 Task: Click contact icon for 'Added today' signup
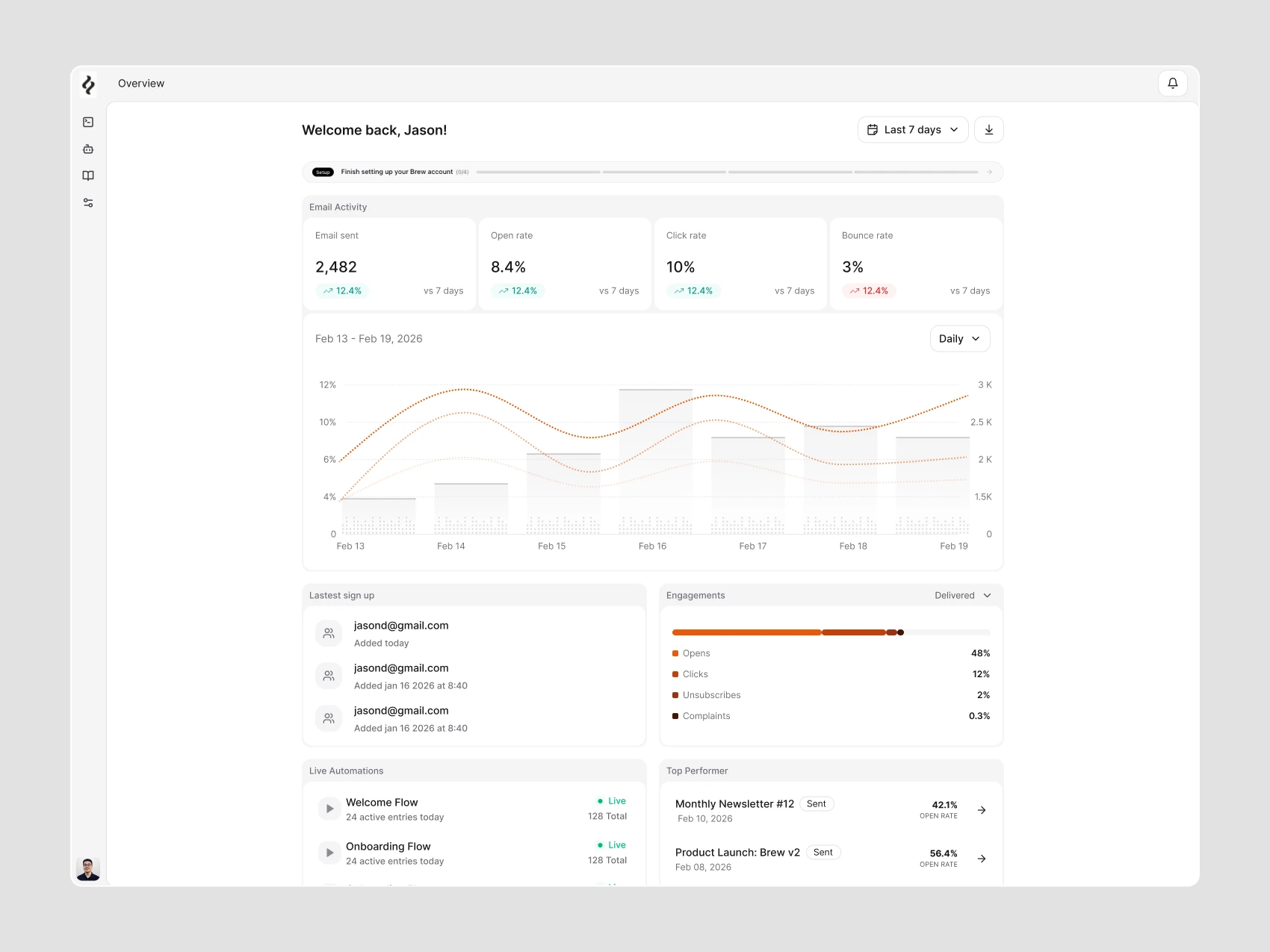pos(329,633)
